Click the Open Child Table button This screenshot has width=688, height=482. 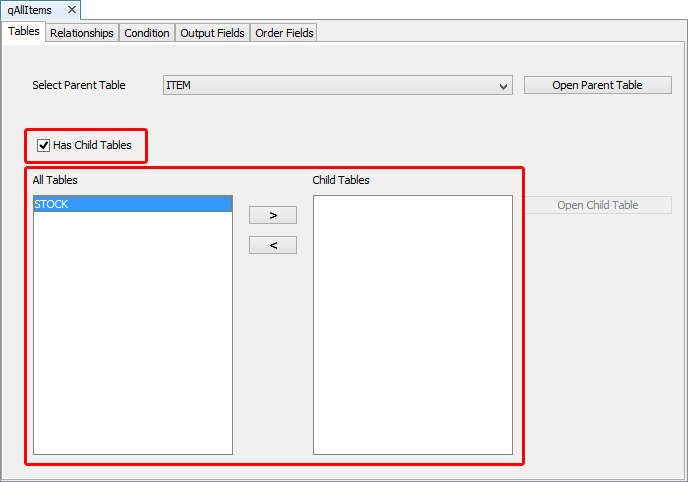pos(597,205)
